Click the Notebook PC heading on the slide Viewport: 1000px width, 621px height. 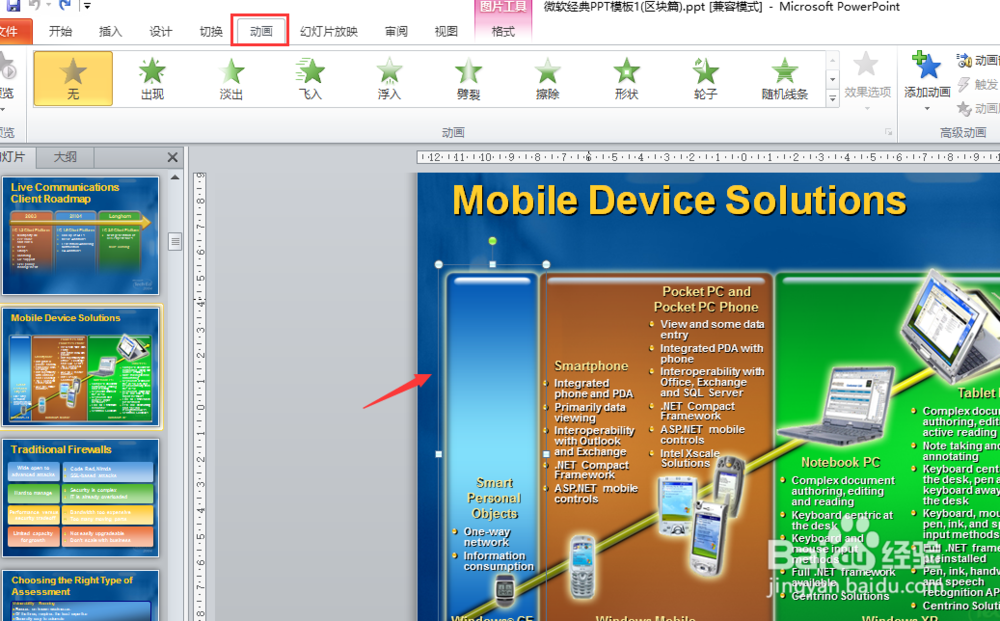841,462
